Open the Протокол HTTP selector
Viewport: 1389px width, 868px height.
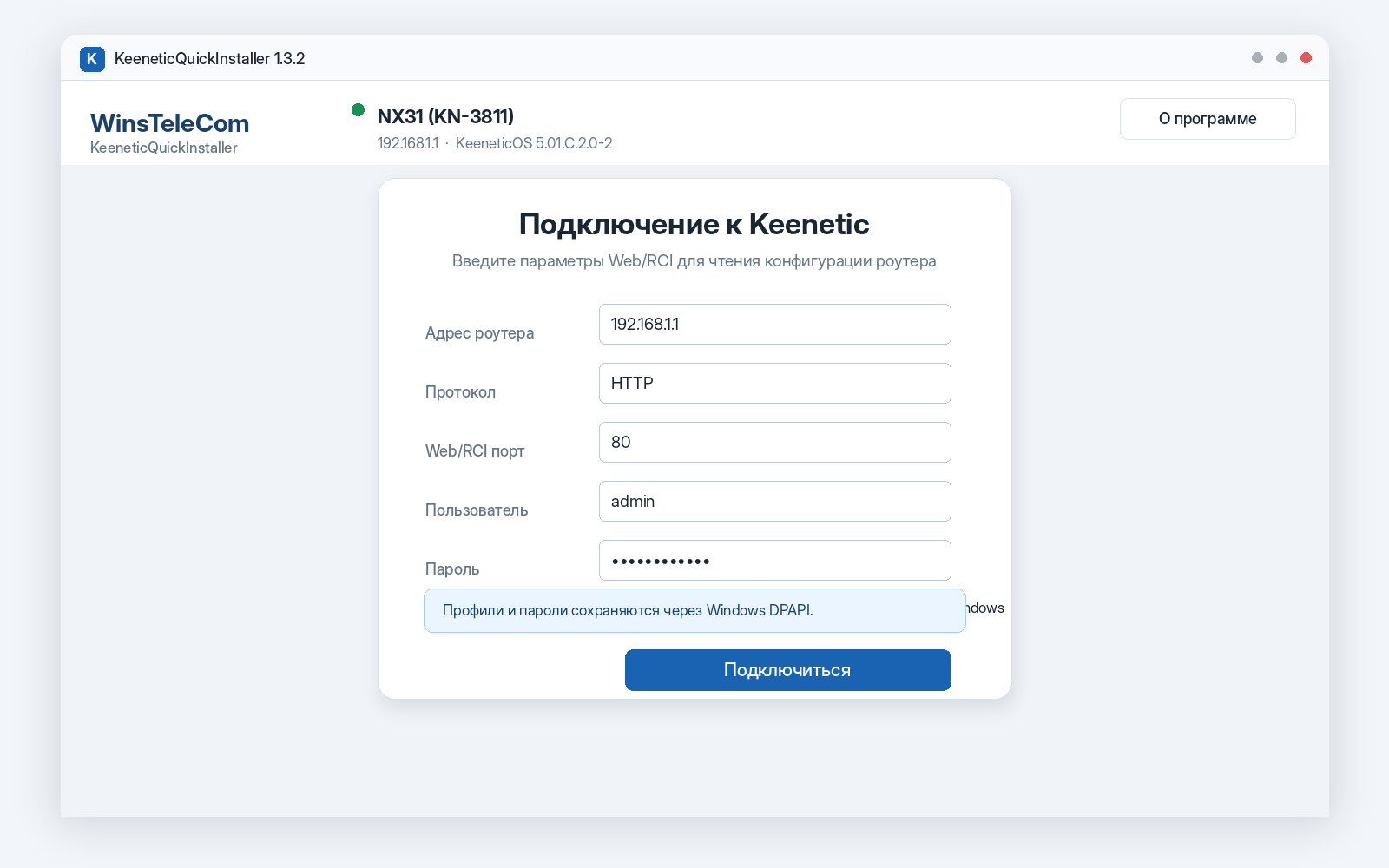click(x=775, y=383)
